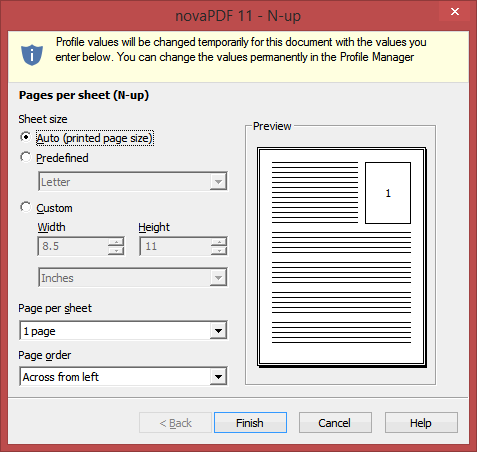Image resolution: width=477 pixels, height=452 pixels.
Task: Increase Width with the up spinner arrow
Action: [116, 242]
